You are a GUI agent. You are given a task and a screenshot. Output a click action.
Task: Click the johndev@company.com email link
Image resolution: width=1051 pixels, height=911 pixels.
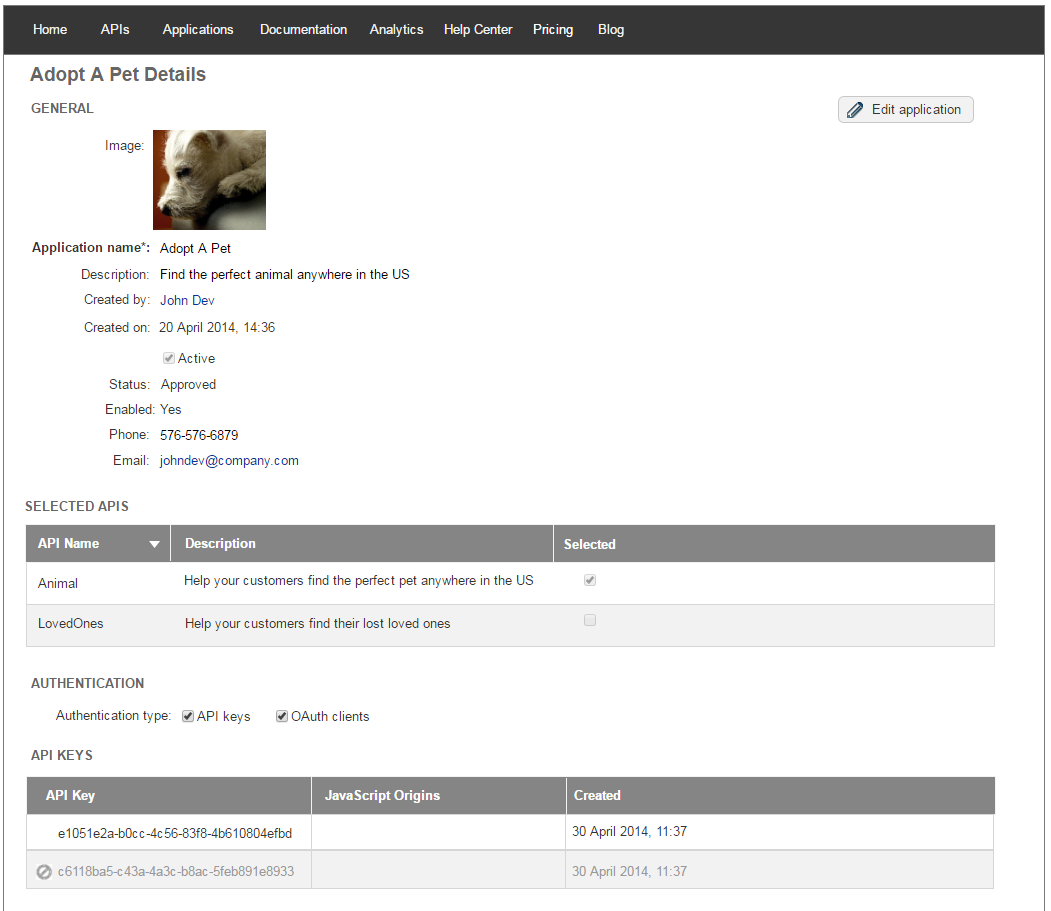tap(229, 461)
